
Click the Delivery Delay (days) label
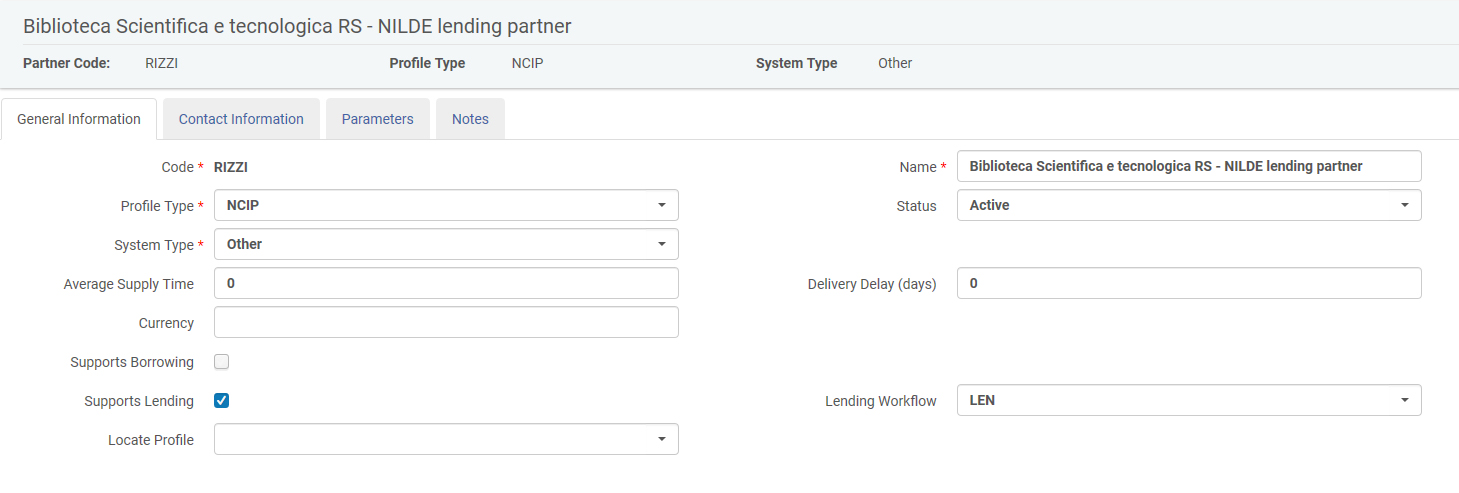(872, 284)
